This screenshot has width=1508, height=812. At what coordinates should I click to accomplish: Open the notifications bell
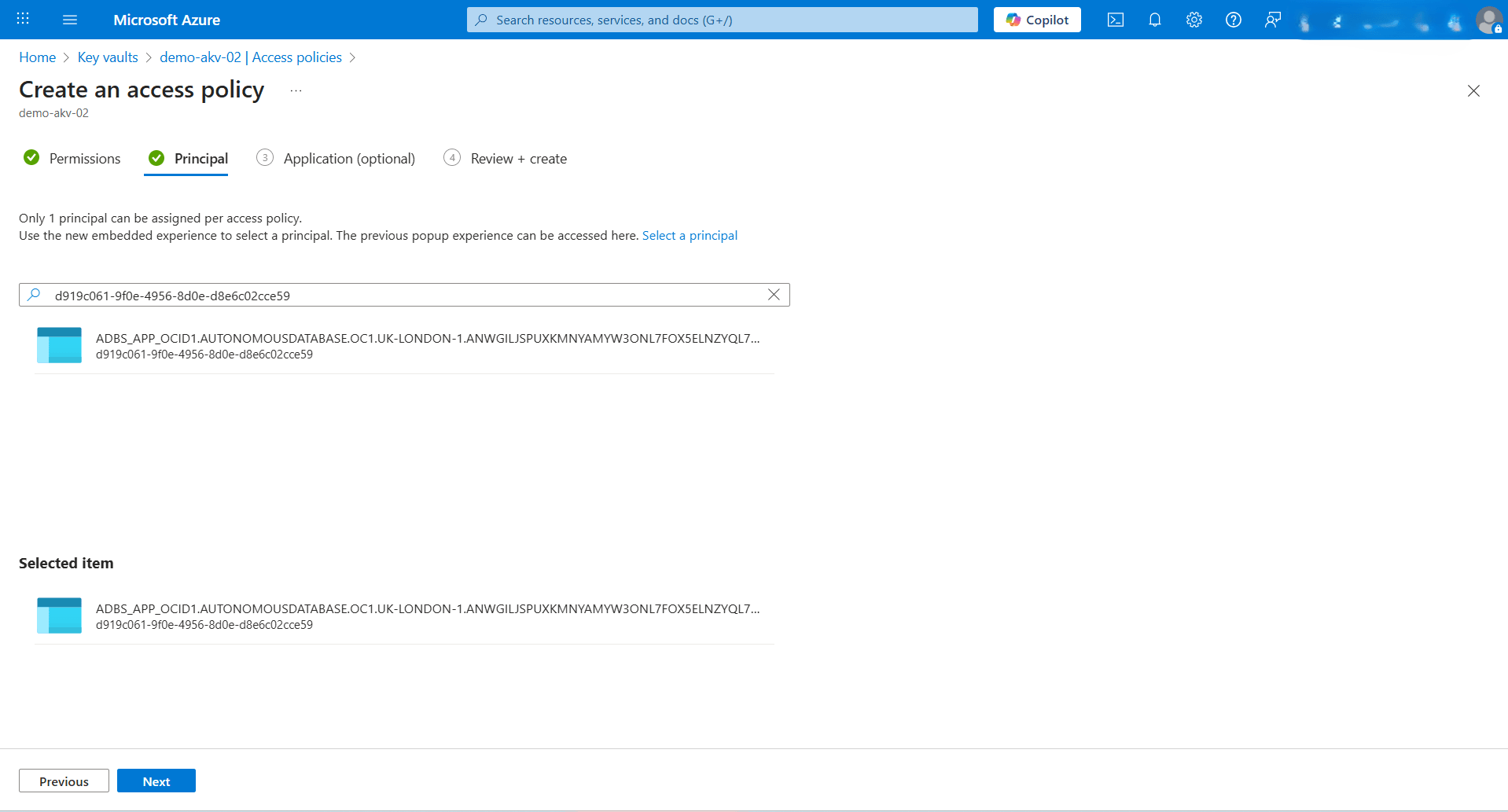[x=1154, y=20]
